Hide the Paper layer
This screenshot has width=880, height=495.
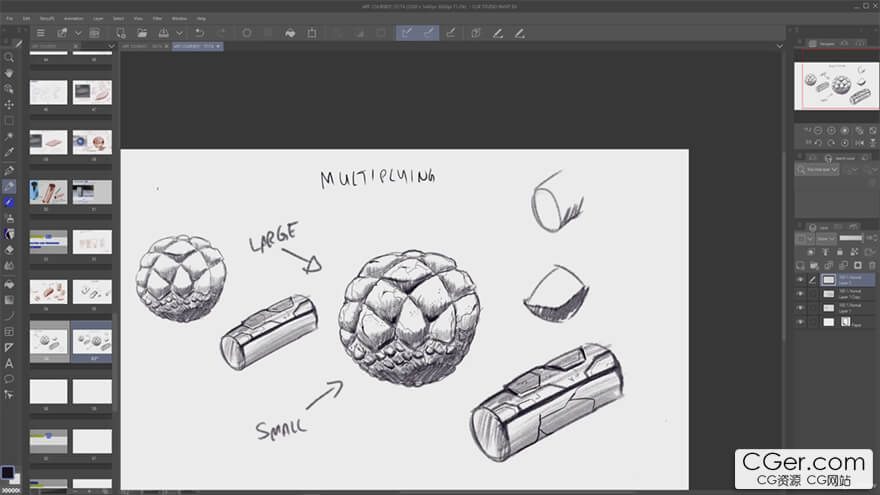coord(800,322)
